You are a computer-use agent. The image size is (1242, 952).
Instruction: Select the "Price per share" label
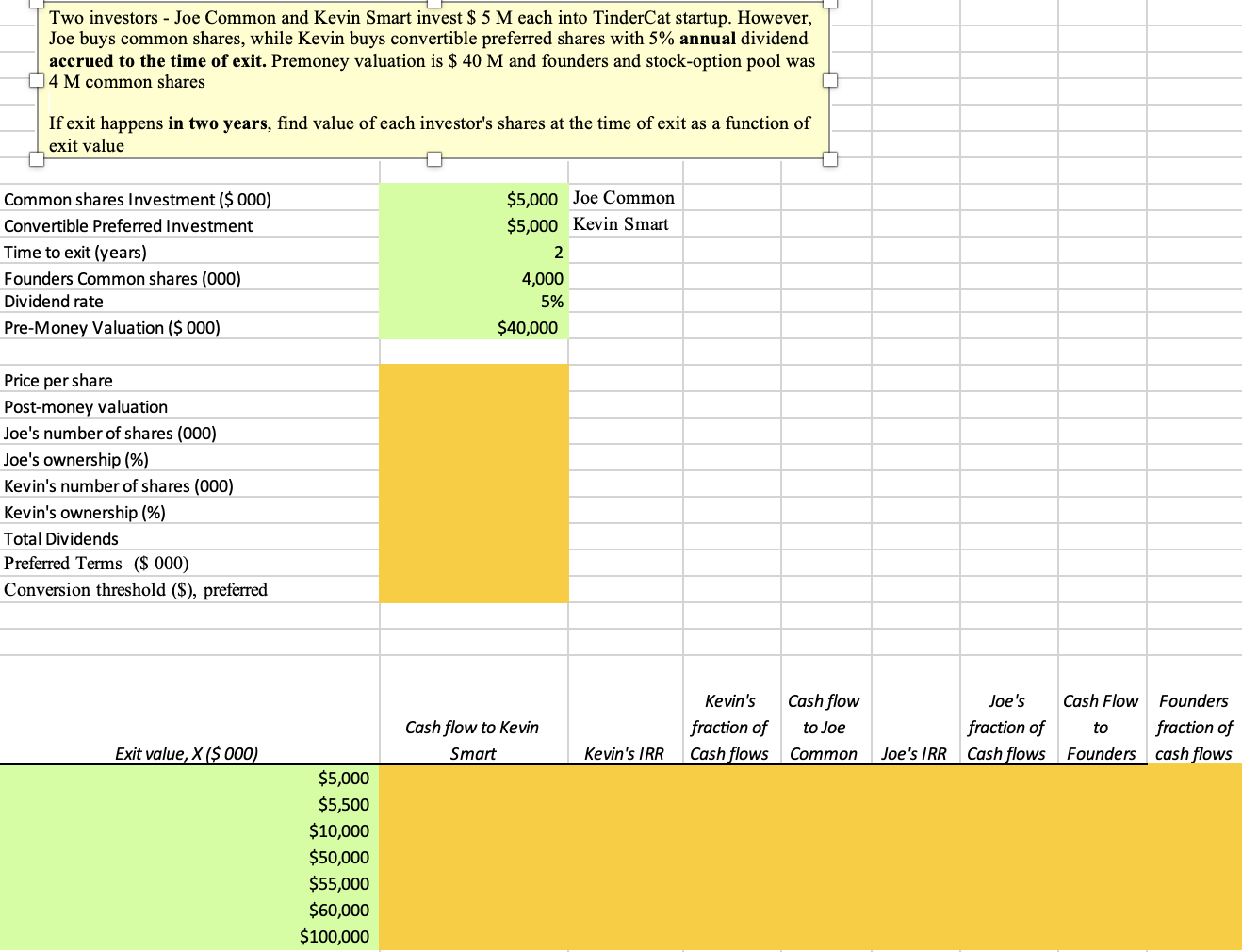pos(58,381)
